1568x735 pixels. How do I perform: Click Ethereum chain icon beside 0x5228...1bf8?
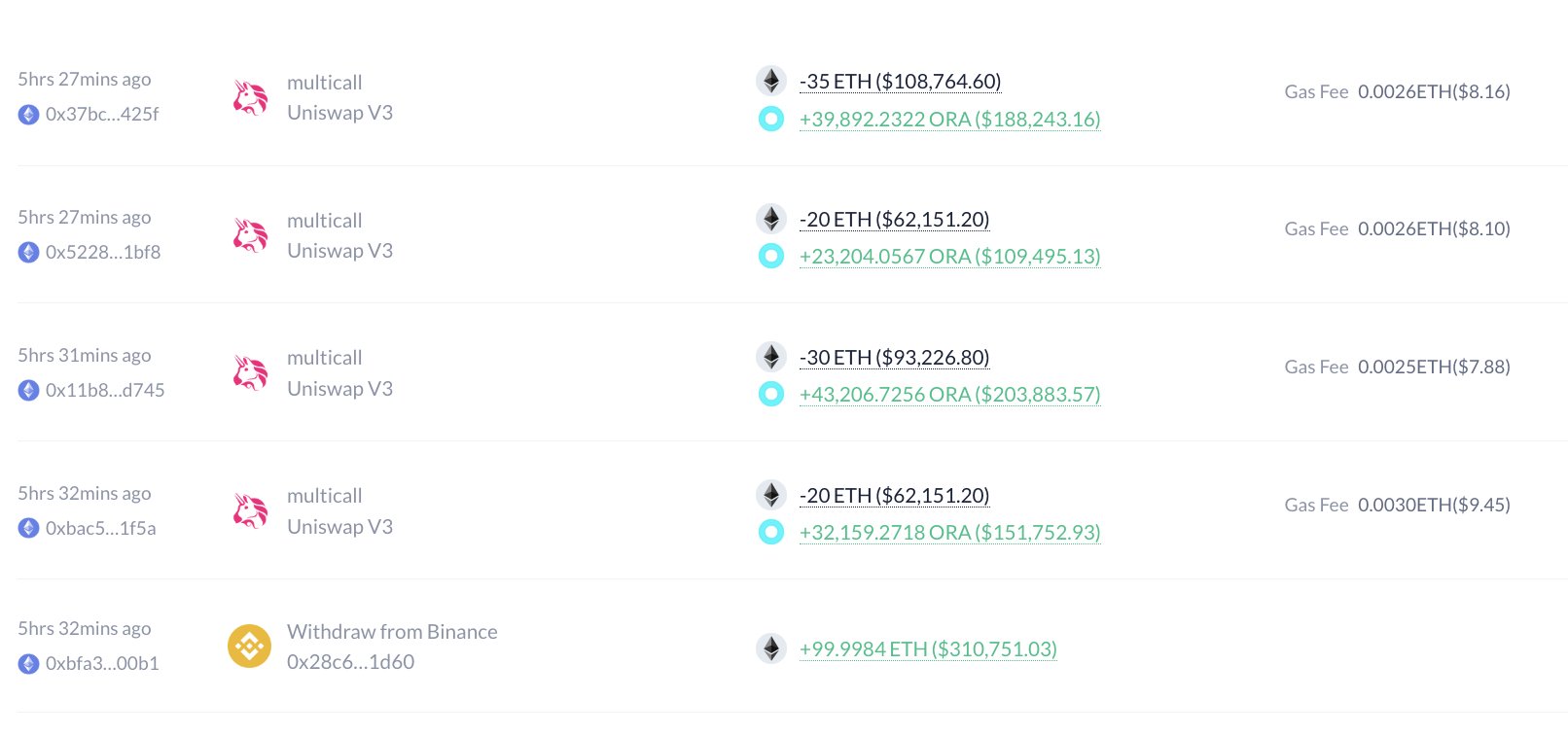29,253
